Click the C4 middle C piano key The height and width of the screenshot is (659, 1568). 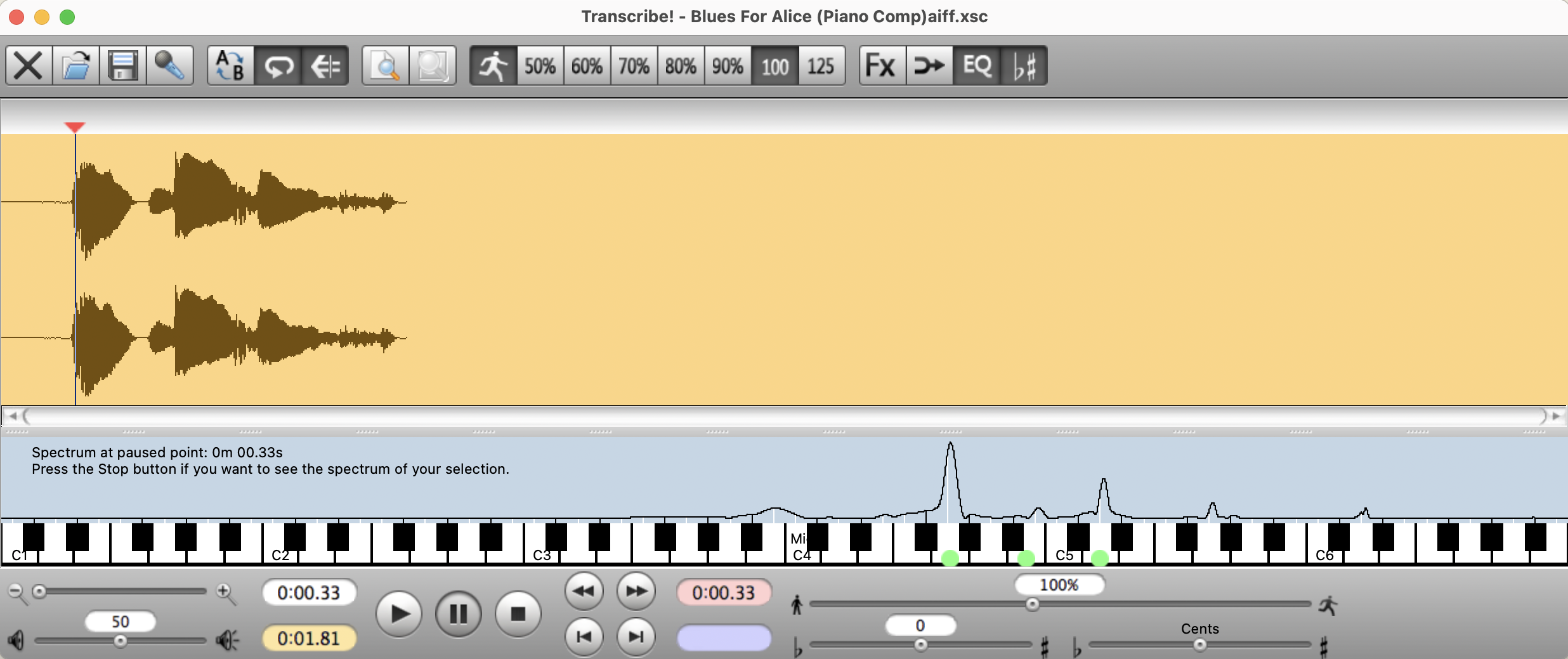803,554
